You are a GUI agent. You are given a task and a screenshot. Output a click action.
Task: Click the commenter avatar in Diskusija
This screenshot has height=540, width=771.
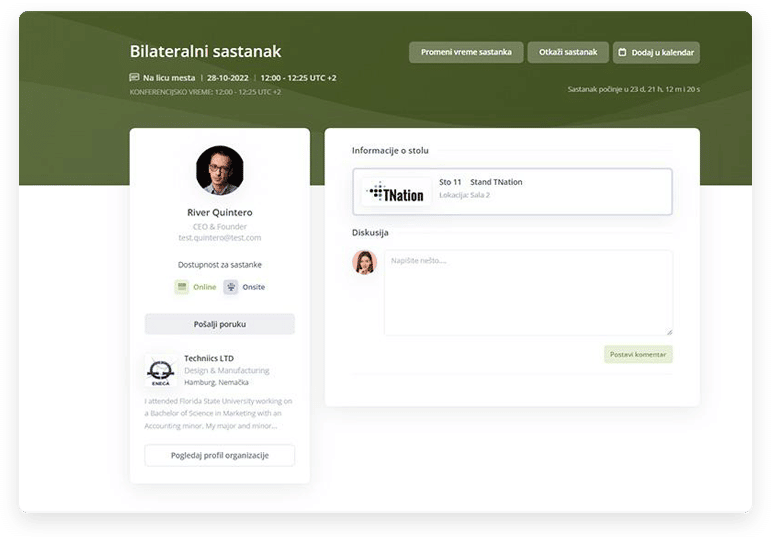pyautogui.click(x=365, y=263)
